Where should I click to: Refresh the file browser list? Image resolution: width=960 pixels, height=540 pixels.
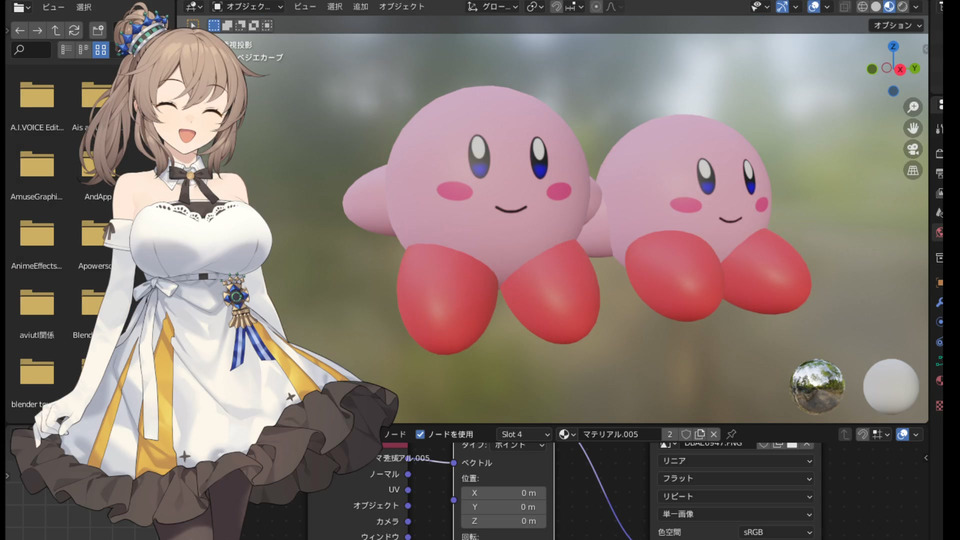74,31
